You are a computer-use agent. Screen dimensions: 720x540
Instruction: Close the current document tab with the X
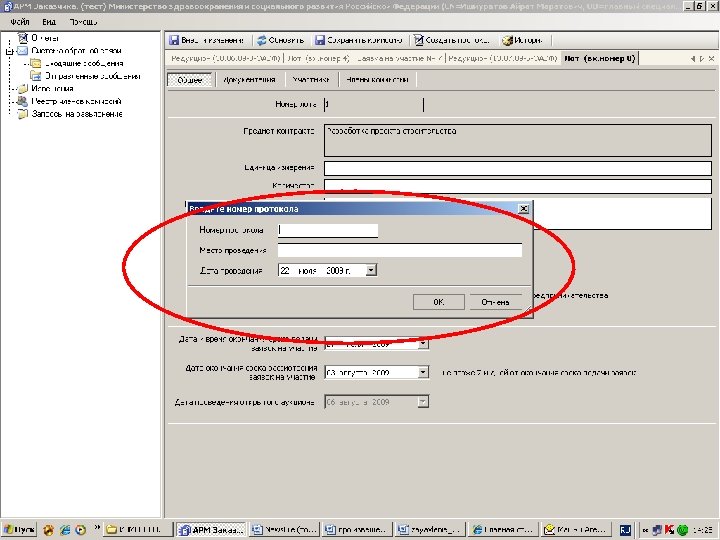[x=711, y=59]
